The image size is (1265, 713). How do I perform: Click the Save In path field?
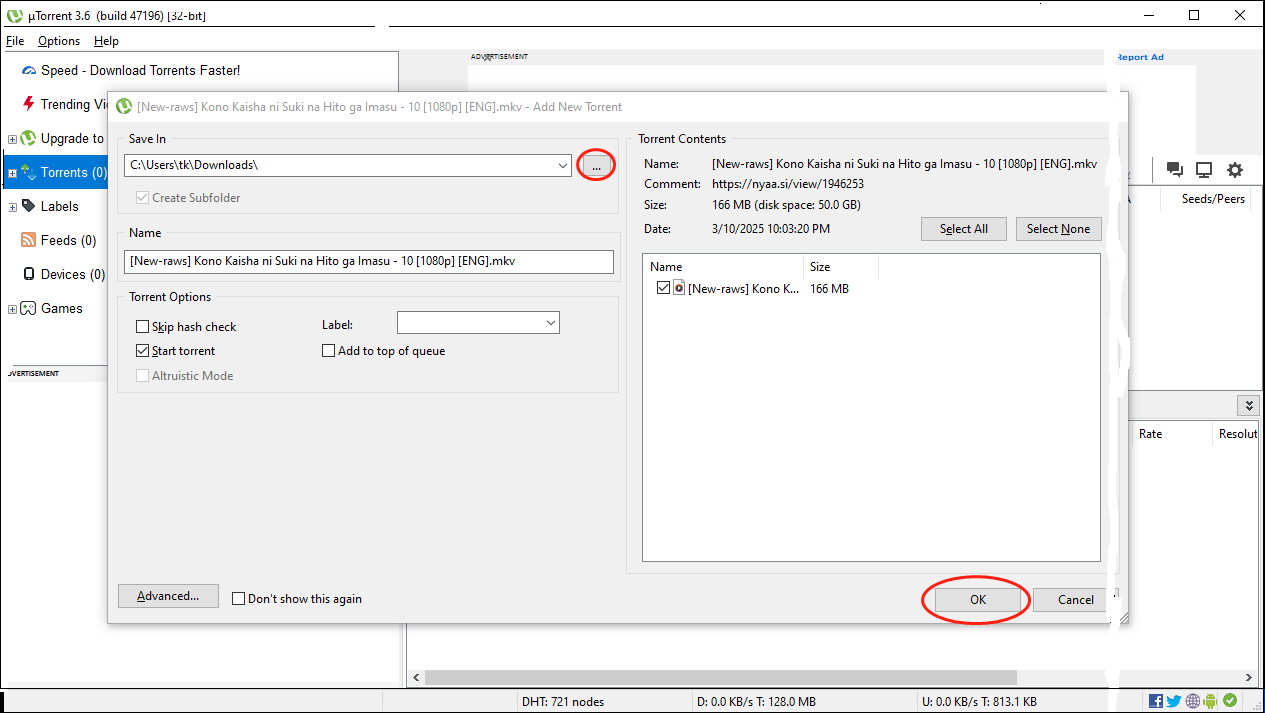pos(348,165)
